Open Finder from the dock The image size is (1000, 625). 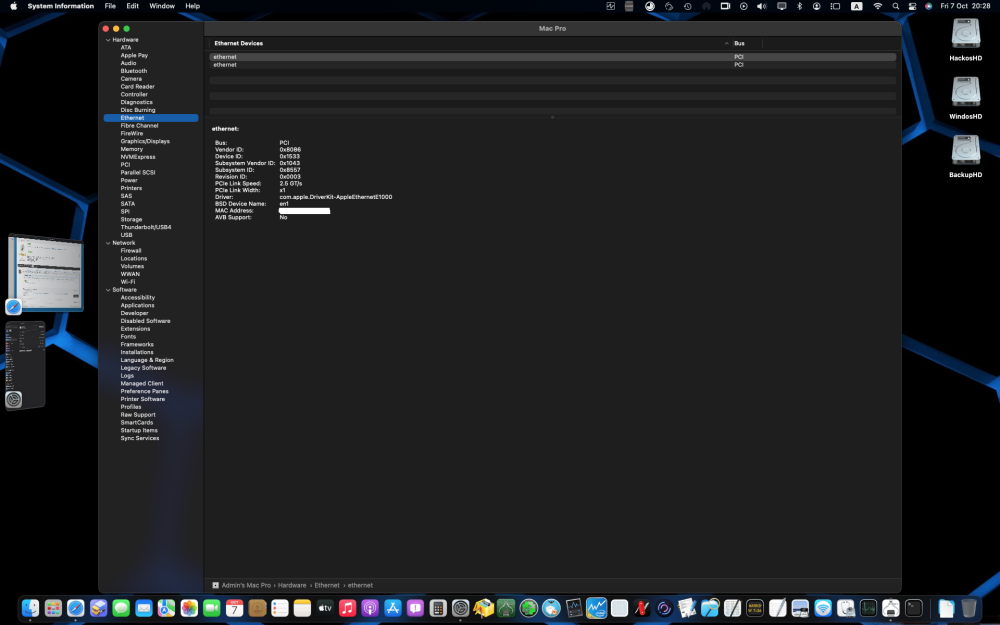pyautogui.click(x=30, y=608)
